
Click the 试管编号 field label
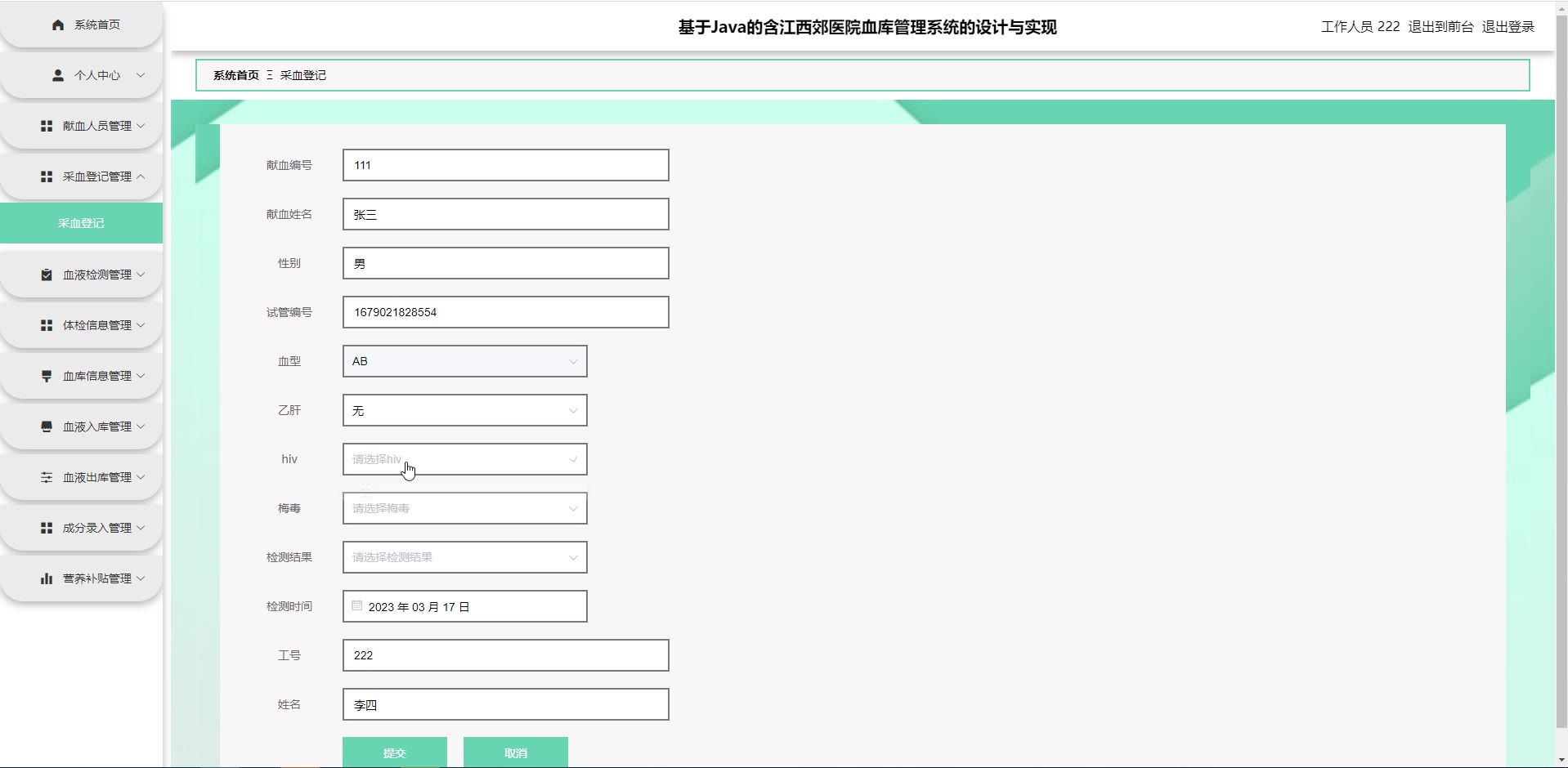pos(289,312)
